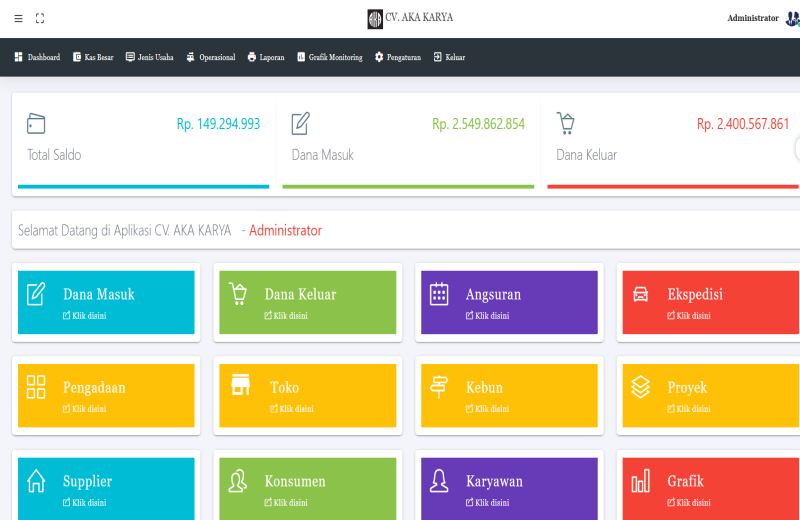Open Pengaturan settings menu
The width and height of the screenshot is (800, 520).
click(x=397, y=57)
